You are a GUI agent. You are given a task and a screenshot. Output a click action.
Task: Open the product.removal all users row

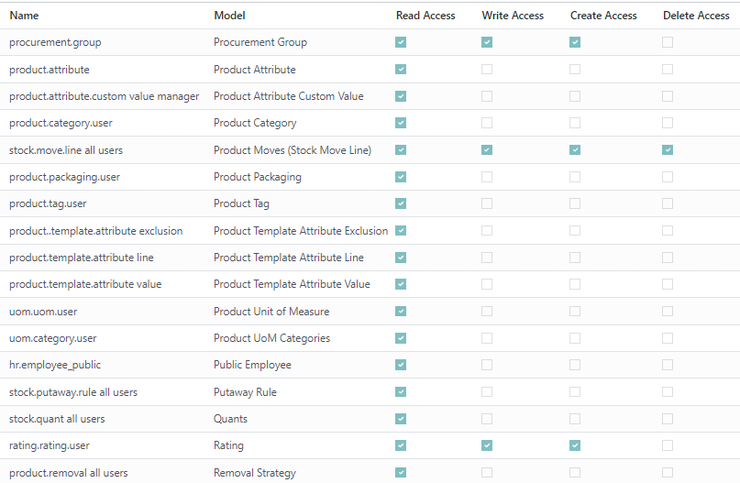tap(370, 473)
